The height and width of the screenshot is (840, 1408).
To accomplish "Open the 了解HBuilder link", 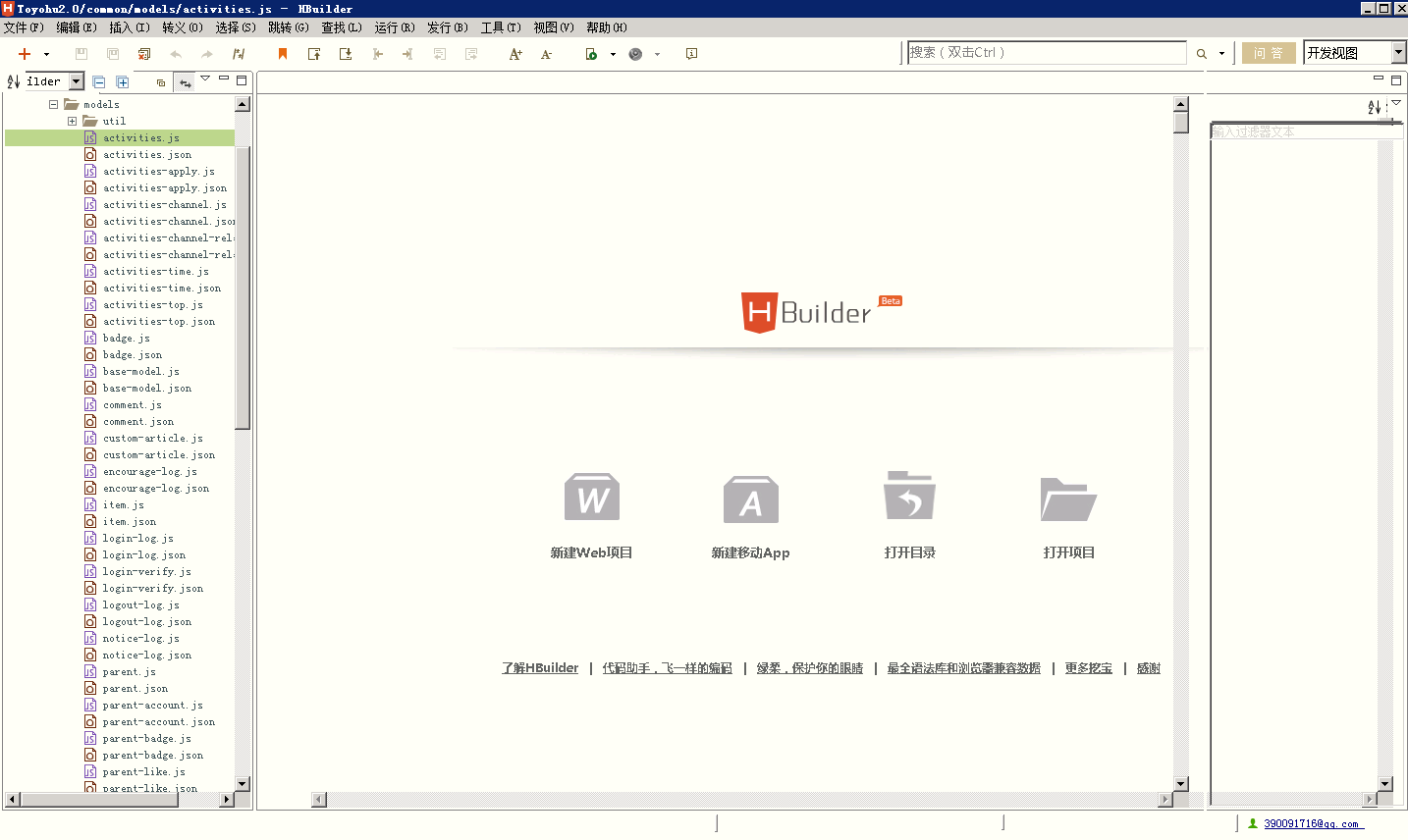I will tap(540, 668).
